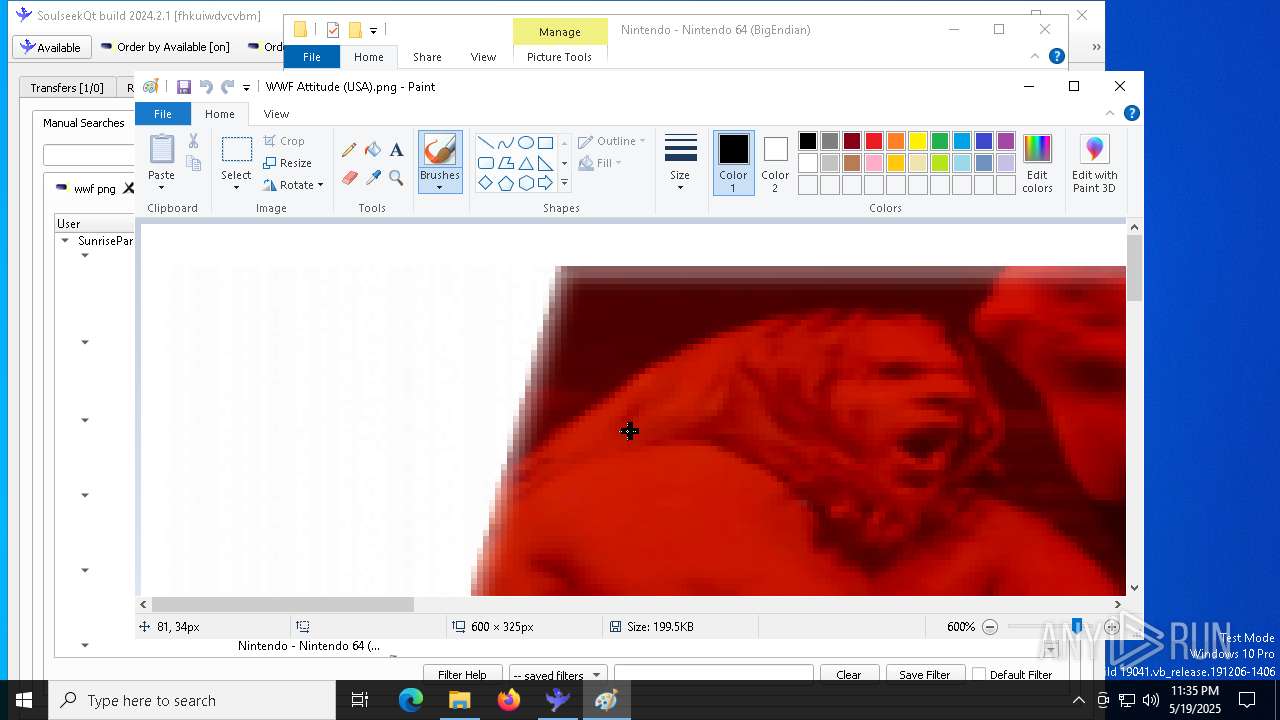Open Firefox from taskbar
The width and height of the screenshot is (1280, 720).
tap(509, 700)
